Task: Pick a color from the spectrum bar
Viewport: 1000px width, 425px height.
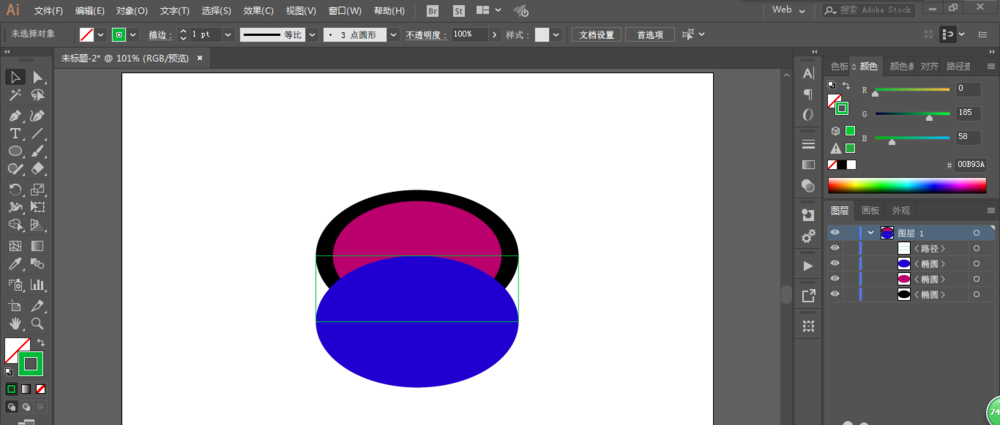Action: pyautogui.click(x=907, y=185)
